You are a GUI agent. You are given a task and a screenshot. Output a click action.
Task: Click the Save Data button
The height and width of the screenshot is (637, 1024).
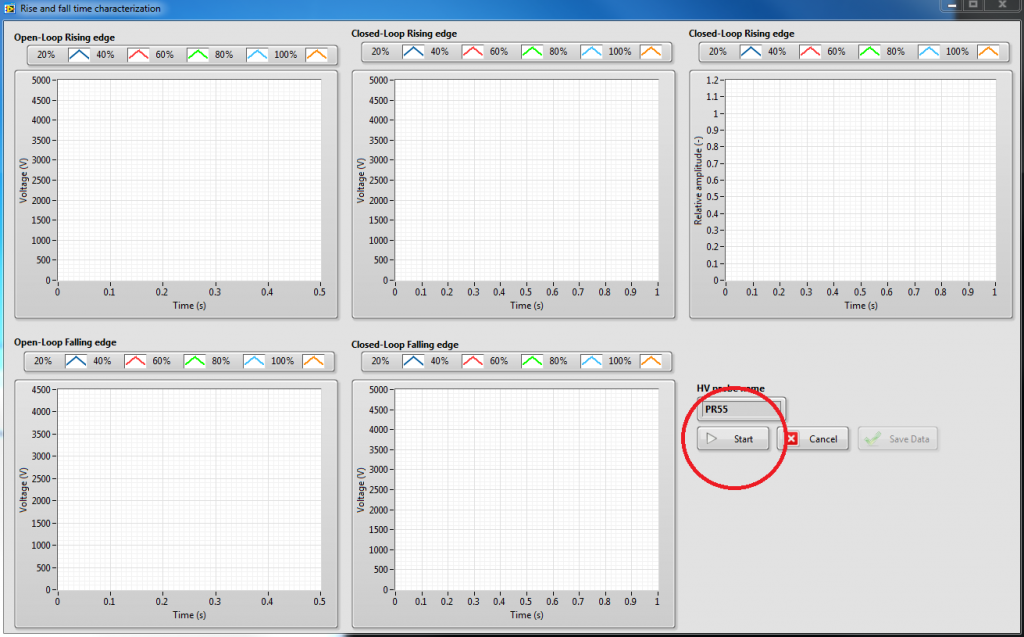click(x=898, y=439)
